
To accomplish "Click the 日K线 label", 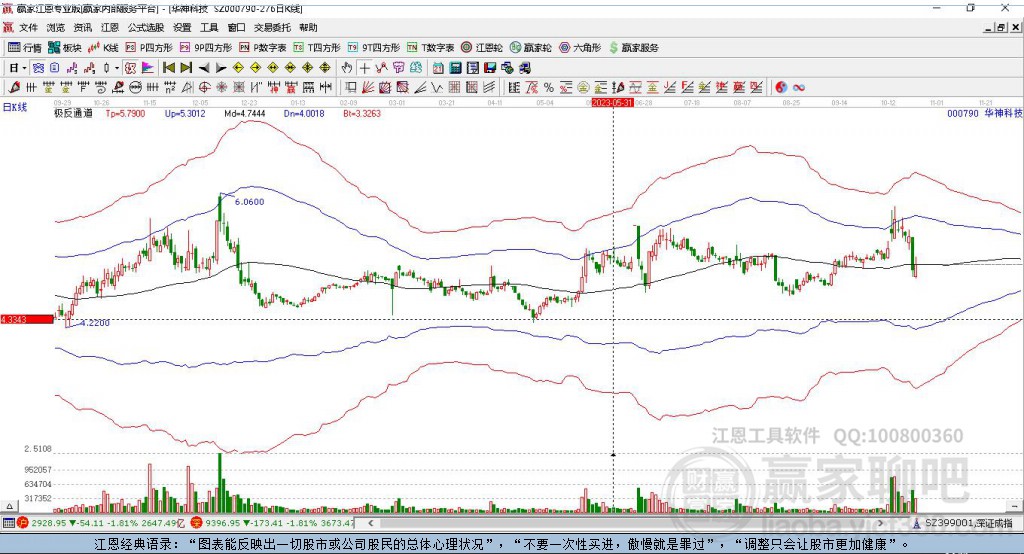I will (x=15, y=107).
